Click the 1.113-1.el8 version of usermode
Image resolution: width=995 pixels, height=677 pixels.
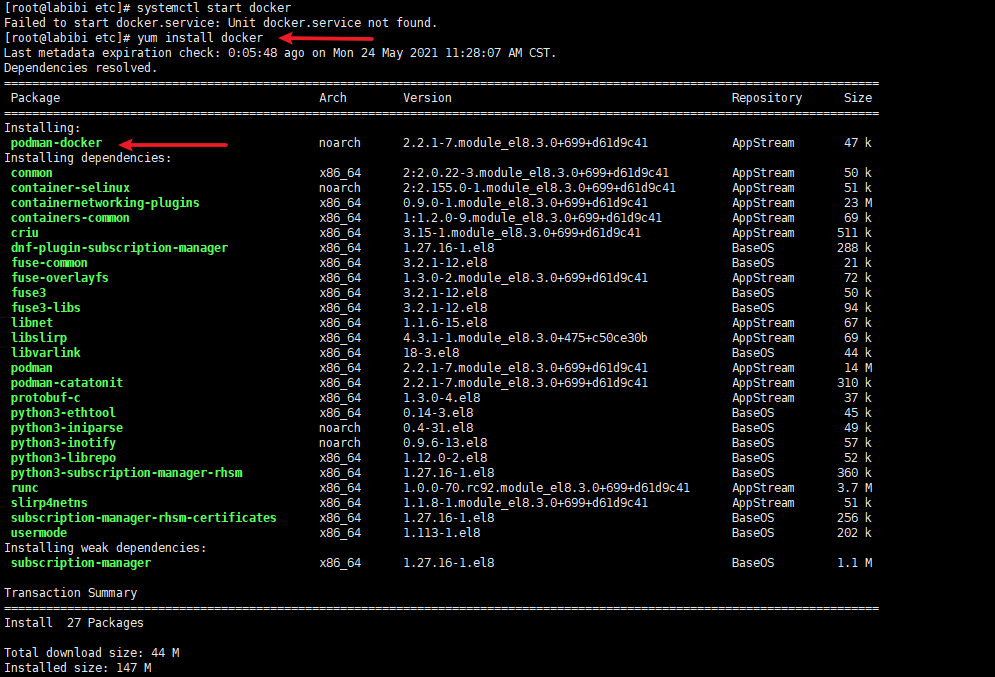pos(442,533)
